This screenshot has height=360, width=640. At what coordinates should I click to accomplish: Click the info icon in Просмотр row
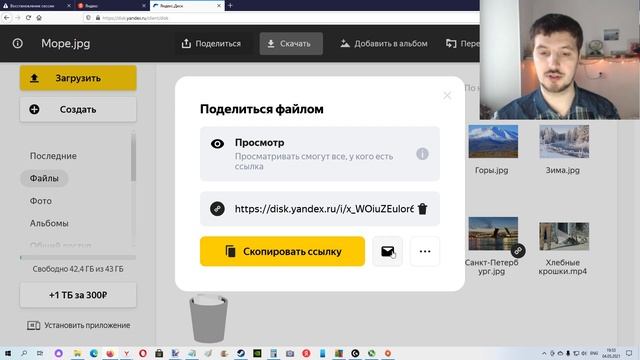pos(422,154)
